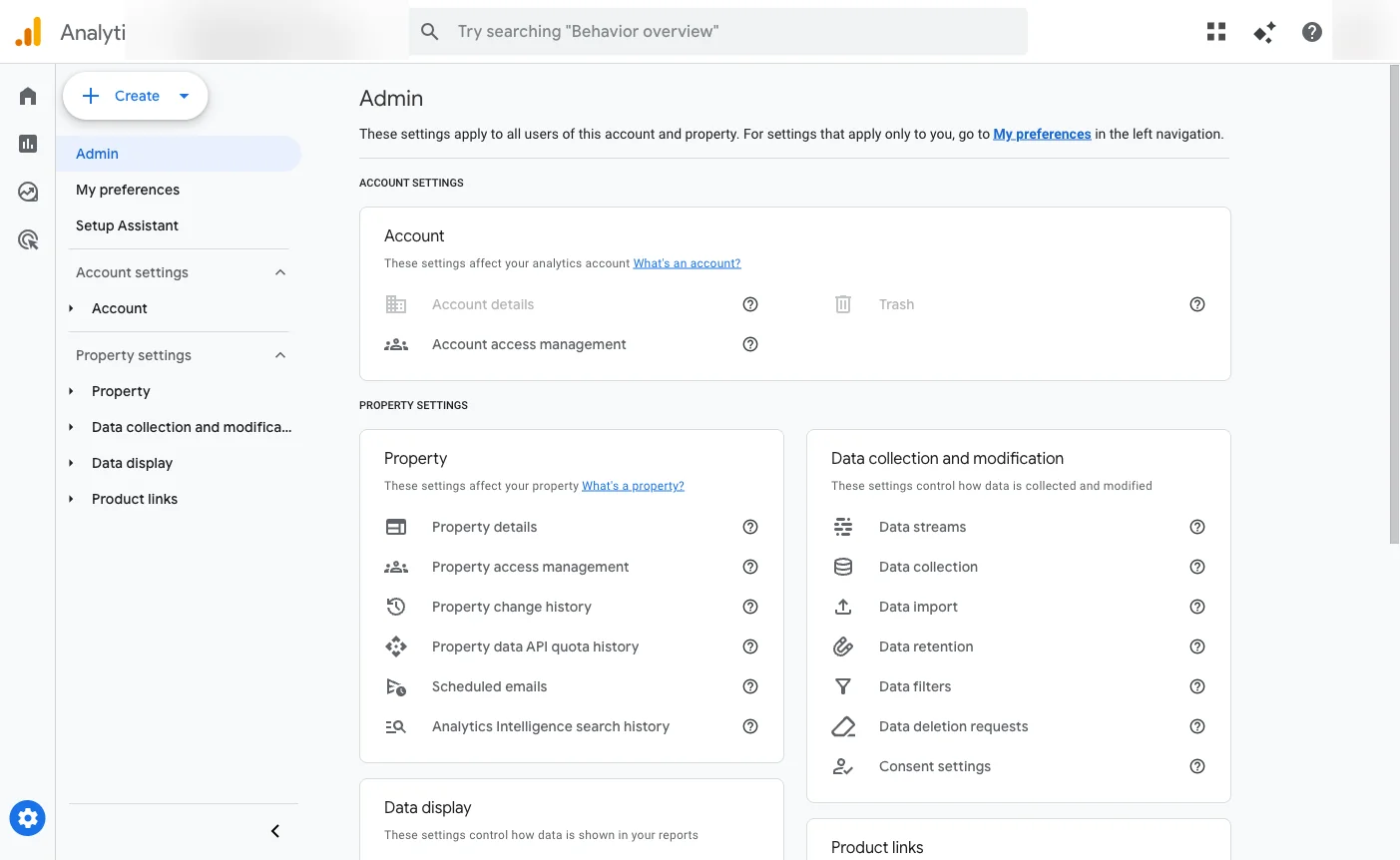1400x860 pixels.
Task: Collapse the Property settings section
Action: [x=280, y=354]
